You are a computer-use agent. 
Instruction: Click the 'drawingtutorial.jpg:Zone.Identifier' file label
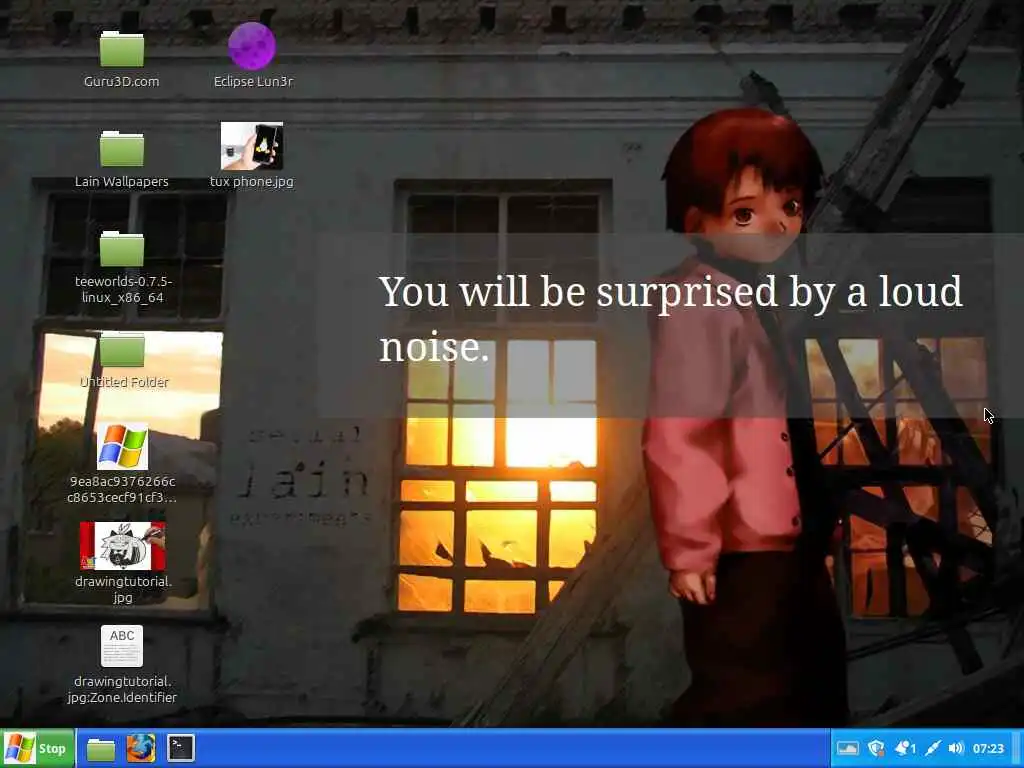point(122,690)
